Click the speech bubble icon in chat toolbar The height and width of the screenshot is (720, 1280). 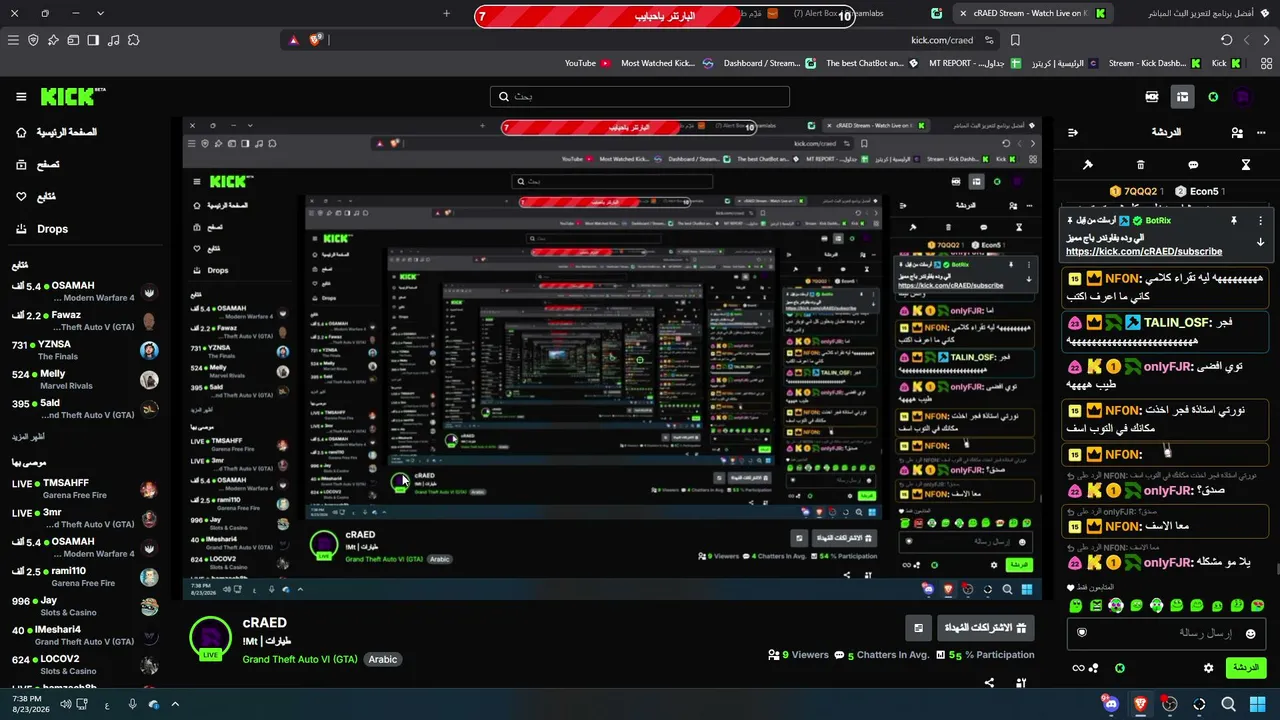tap(1193, 165)
